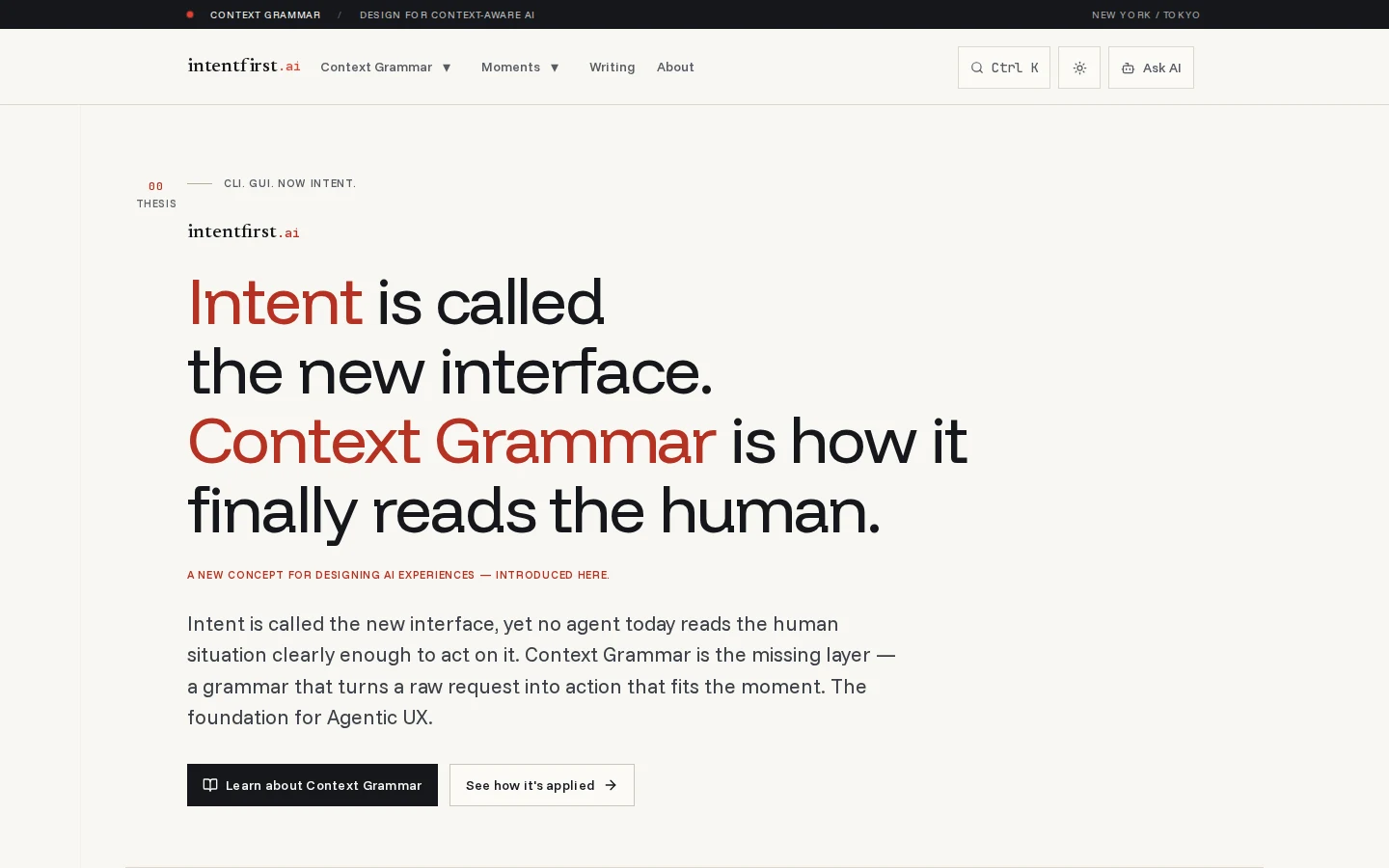The width and height of the screenshot is (1389, 868).
Task: Click 'finally reads the human.' headline line
Action: click(533, 511)
